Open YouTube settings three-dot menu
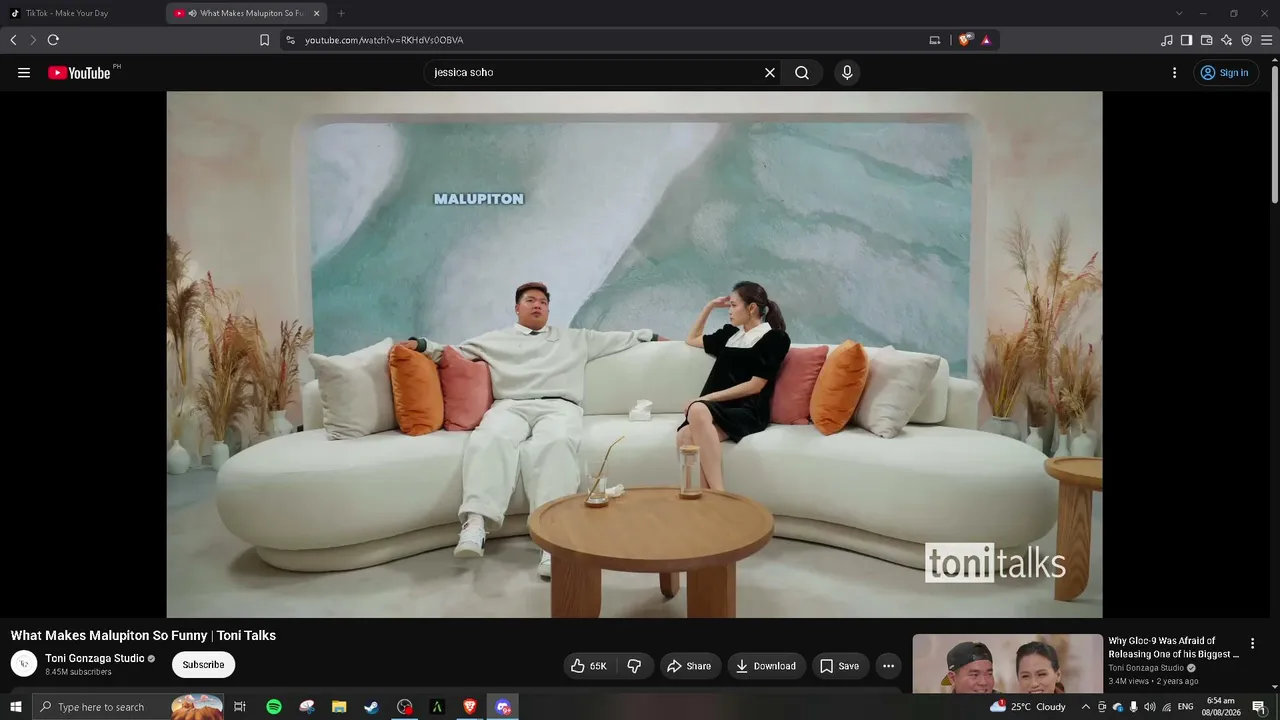This screenshot has height=720, width=1280. tap(1175, 73)
